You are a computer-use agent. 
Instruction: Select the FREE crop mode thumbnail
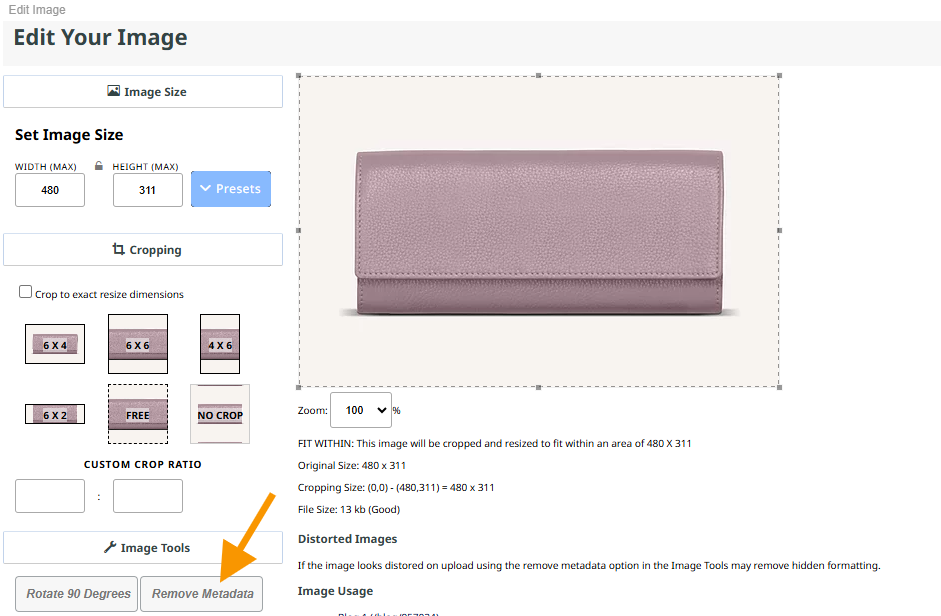pyautogui.click(x=138, y=414)
